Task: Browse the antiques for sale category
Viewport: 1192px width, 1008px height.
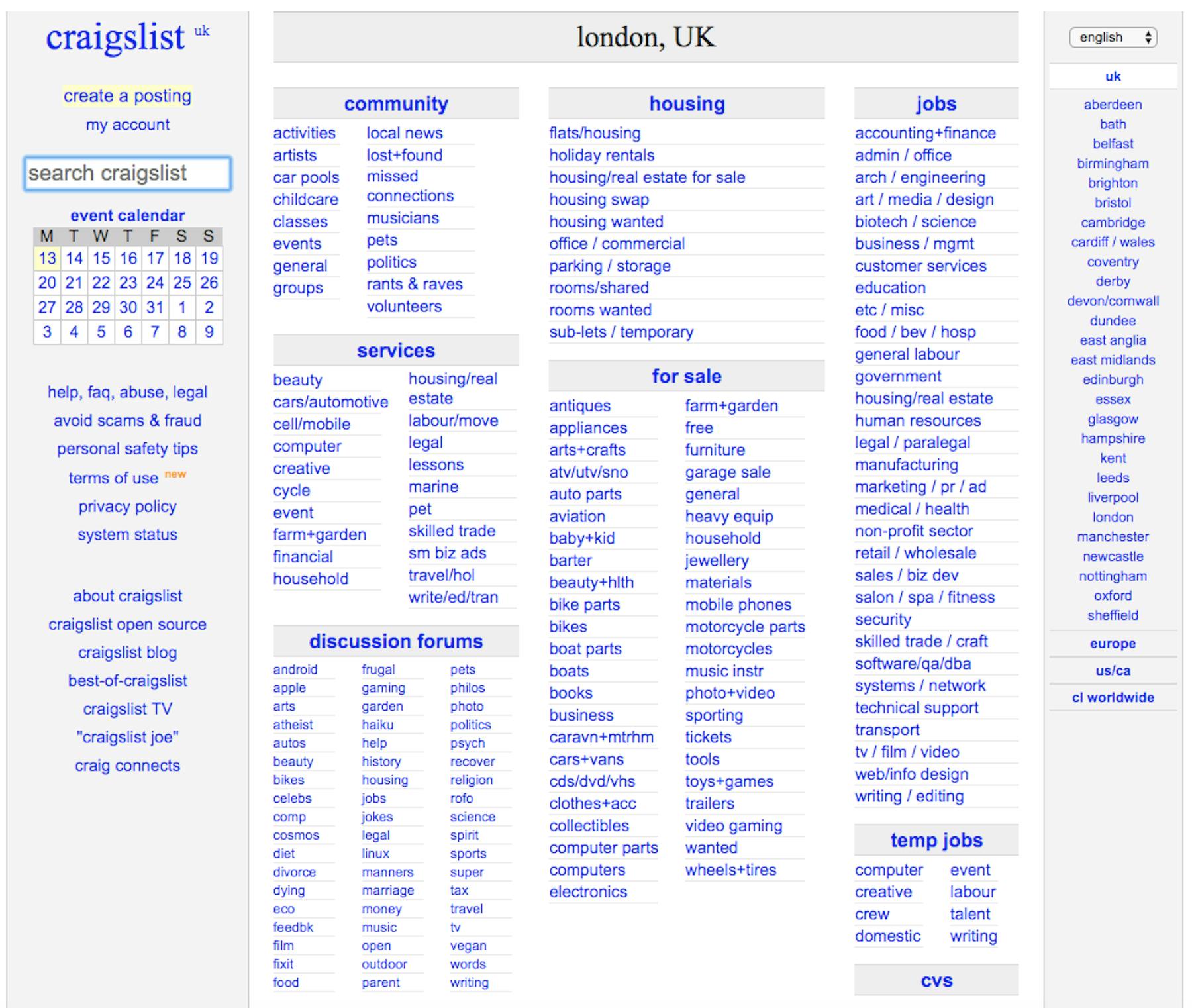Action: [579, 406]
